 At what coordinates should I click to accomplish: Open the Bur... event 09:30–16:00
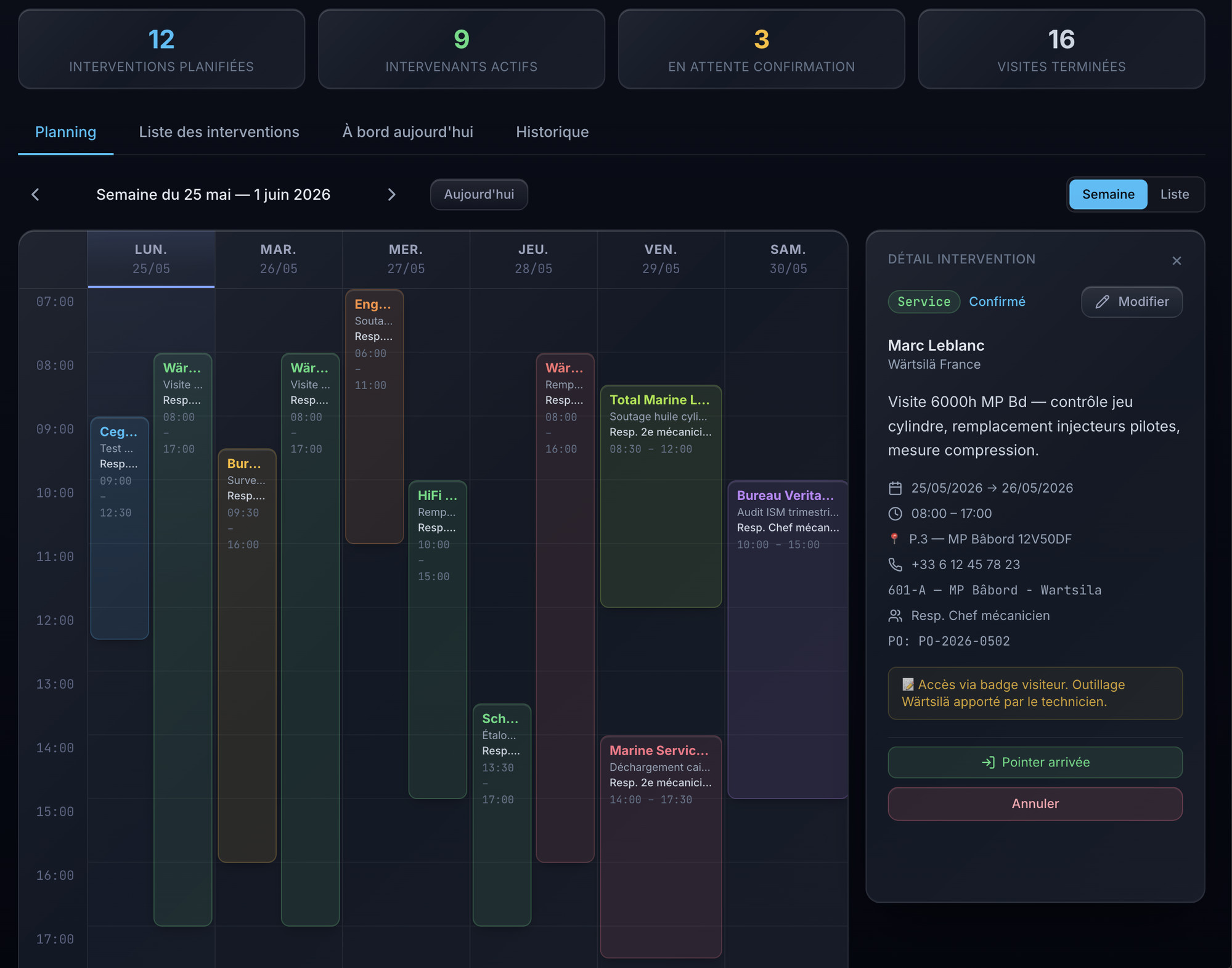pyautogui.click(x=247, y=655)
